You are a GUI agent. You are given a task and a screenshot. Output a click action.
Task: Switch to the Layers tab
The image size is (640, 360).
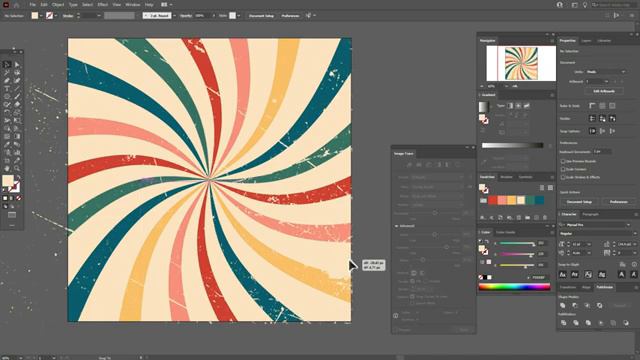(586, 41)
